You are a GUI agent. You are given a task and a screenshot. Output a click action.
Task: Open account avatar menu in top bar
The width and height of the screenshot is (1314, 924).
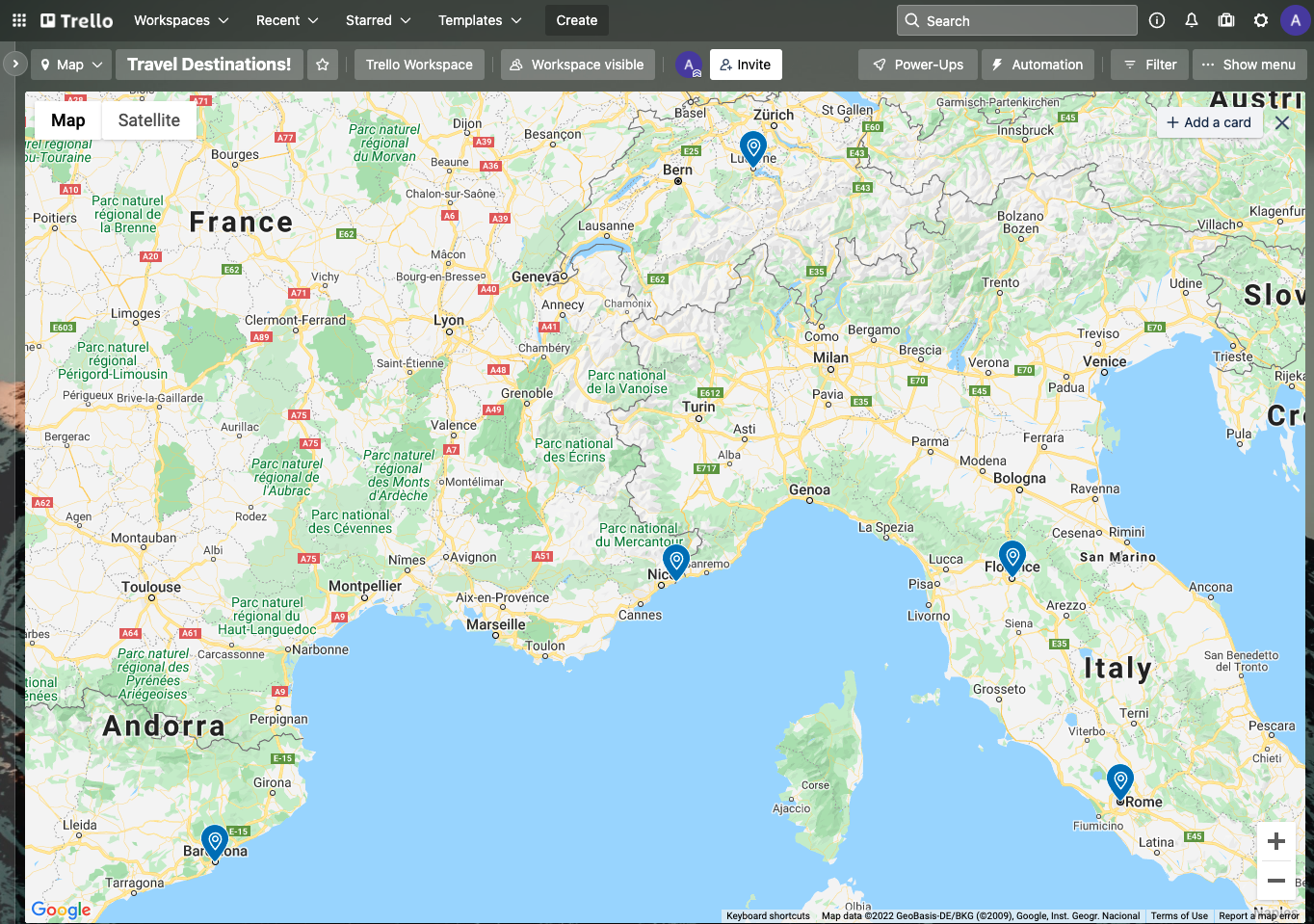click(x=1295, y=20)
